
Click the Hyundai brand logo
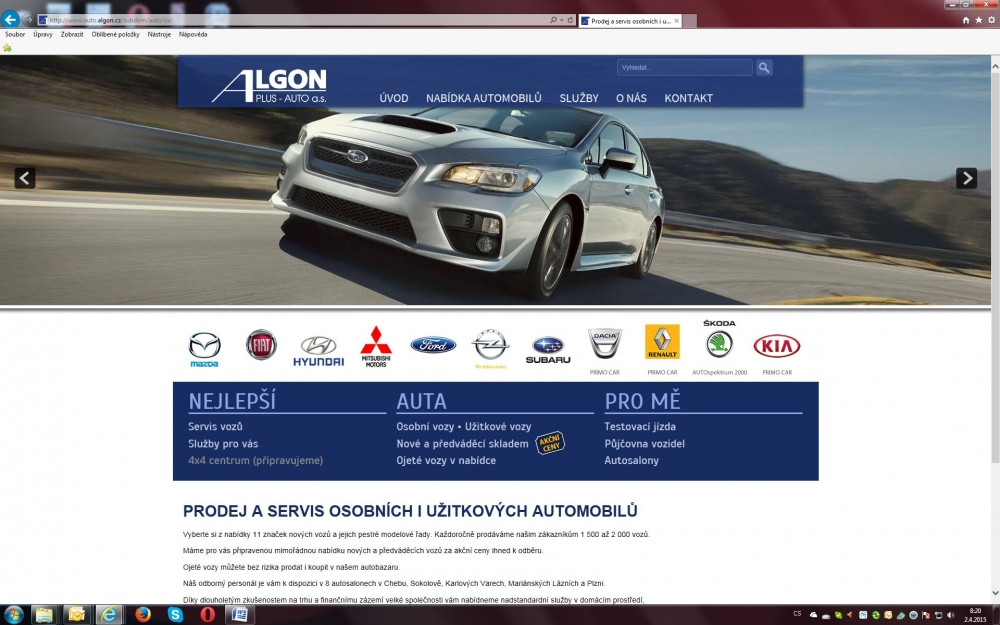click(x=318, y=351)
